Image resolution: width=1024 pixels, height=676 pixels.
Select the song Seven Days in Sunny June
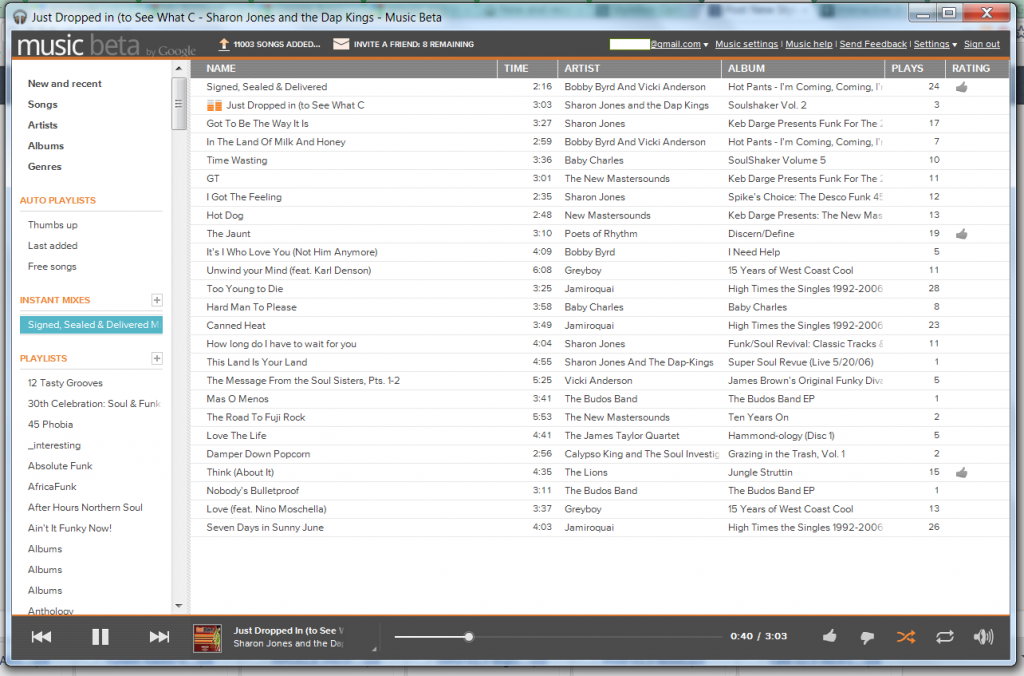(265, 527)
